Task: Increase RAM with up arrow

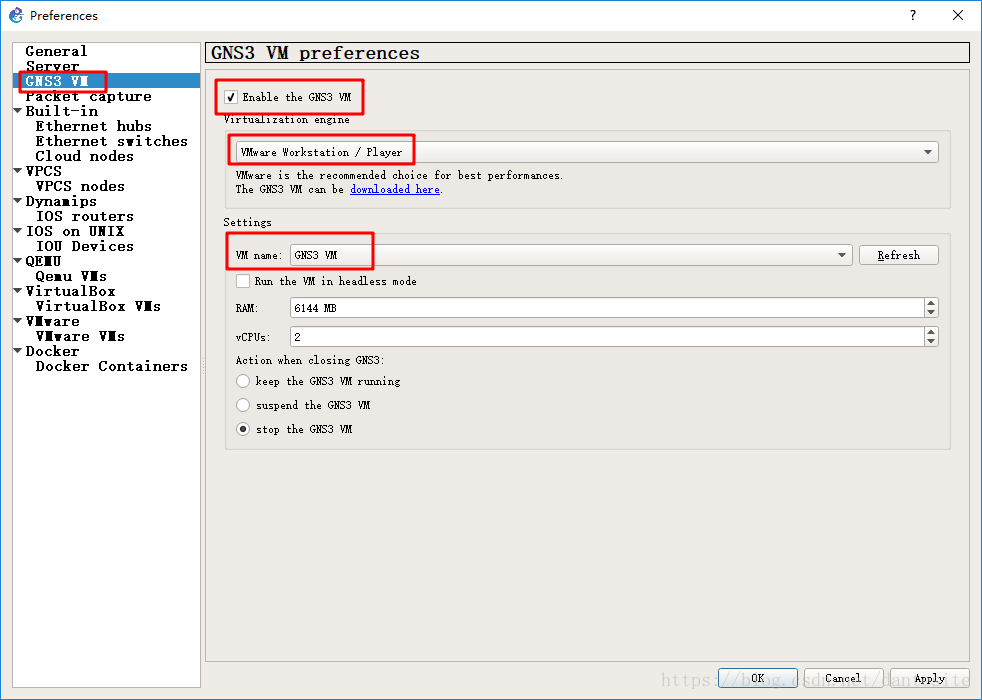Action: [x=931, y=303]
